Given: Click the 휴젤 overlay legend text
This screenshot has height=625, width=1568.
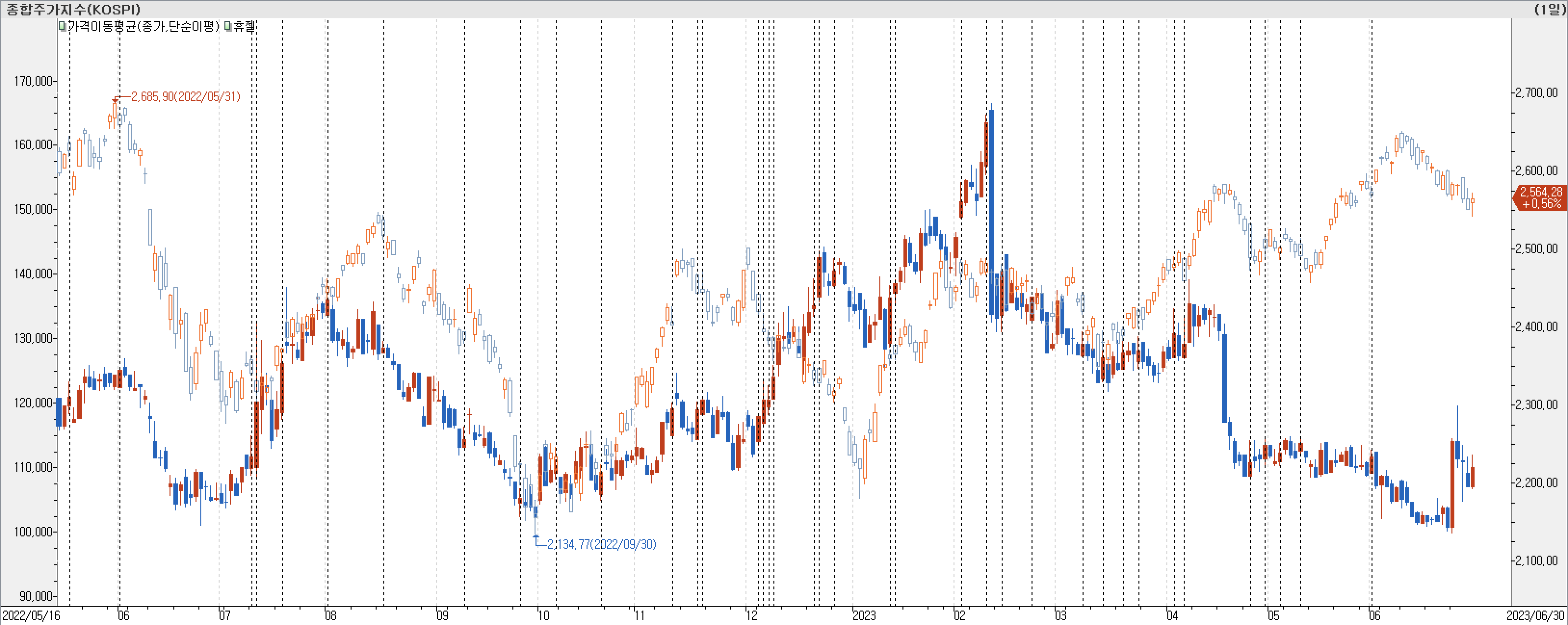Looking at the screenshot, I should tap(244, 26).
